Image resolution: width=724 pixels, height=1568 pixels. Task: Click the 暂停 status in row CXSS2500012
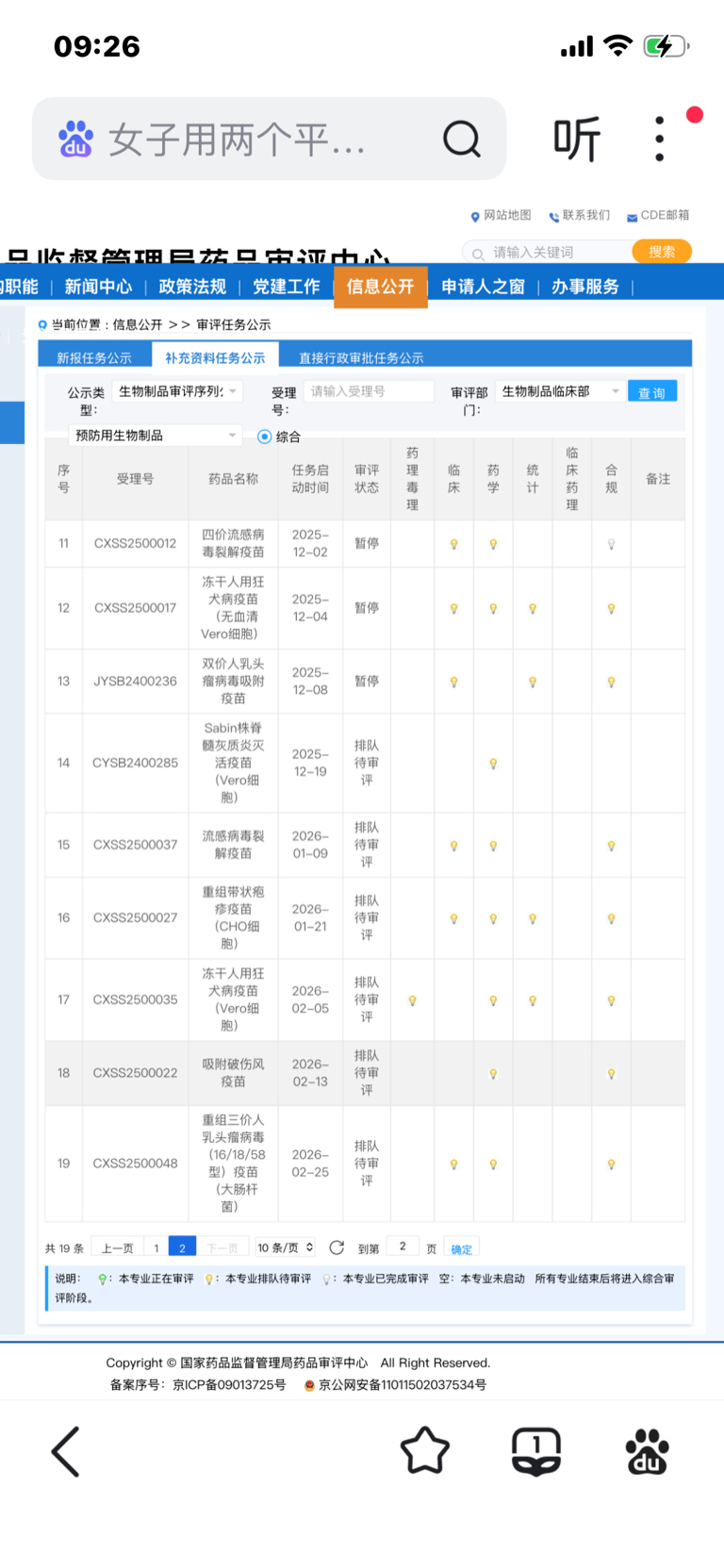[367, 543]
